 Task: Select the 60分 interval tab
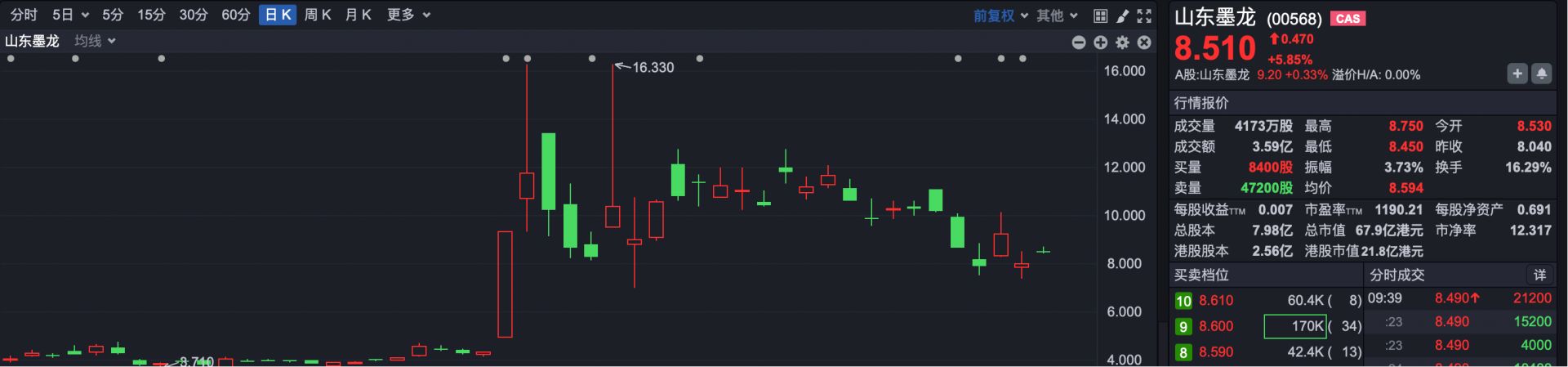235,15
